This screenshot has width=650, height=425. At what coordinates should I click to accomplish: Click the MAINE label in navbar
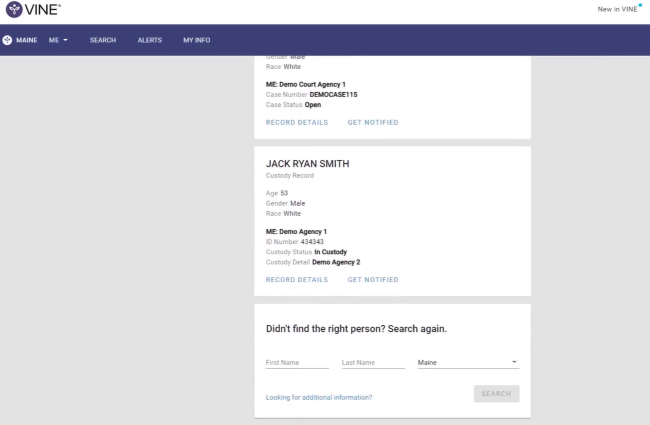click(x=27, y=40)
